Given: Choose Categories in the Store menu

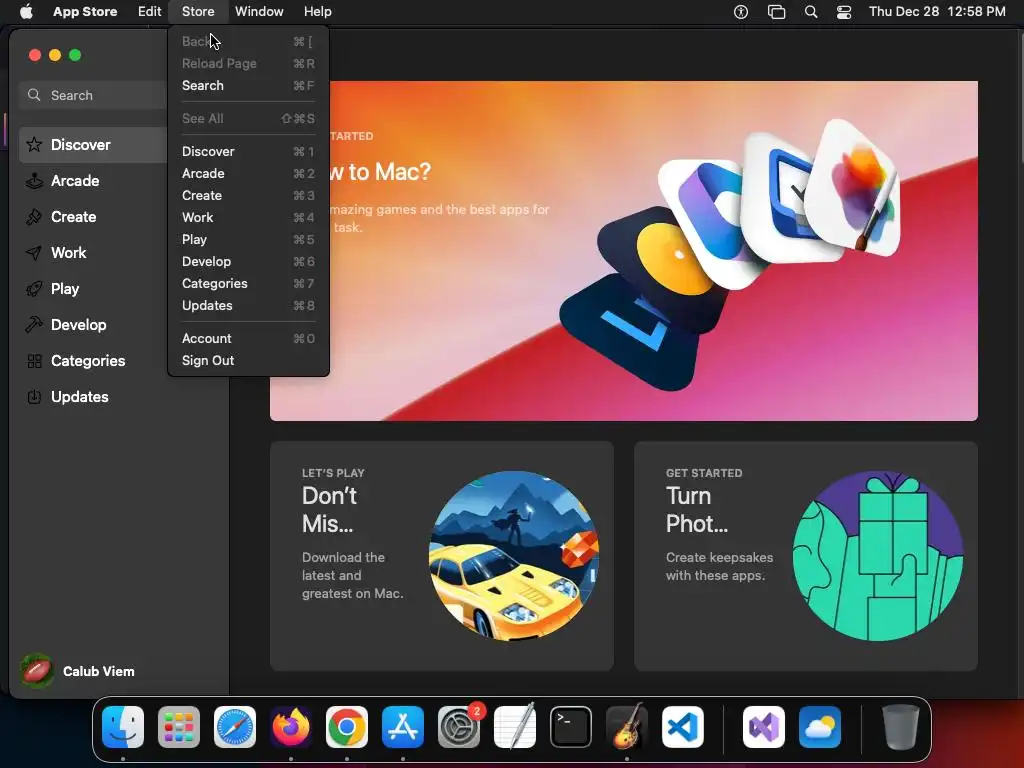Looking at the screenshot, I should pos(248,283).
